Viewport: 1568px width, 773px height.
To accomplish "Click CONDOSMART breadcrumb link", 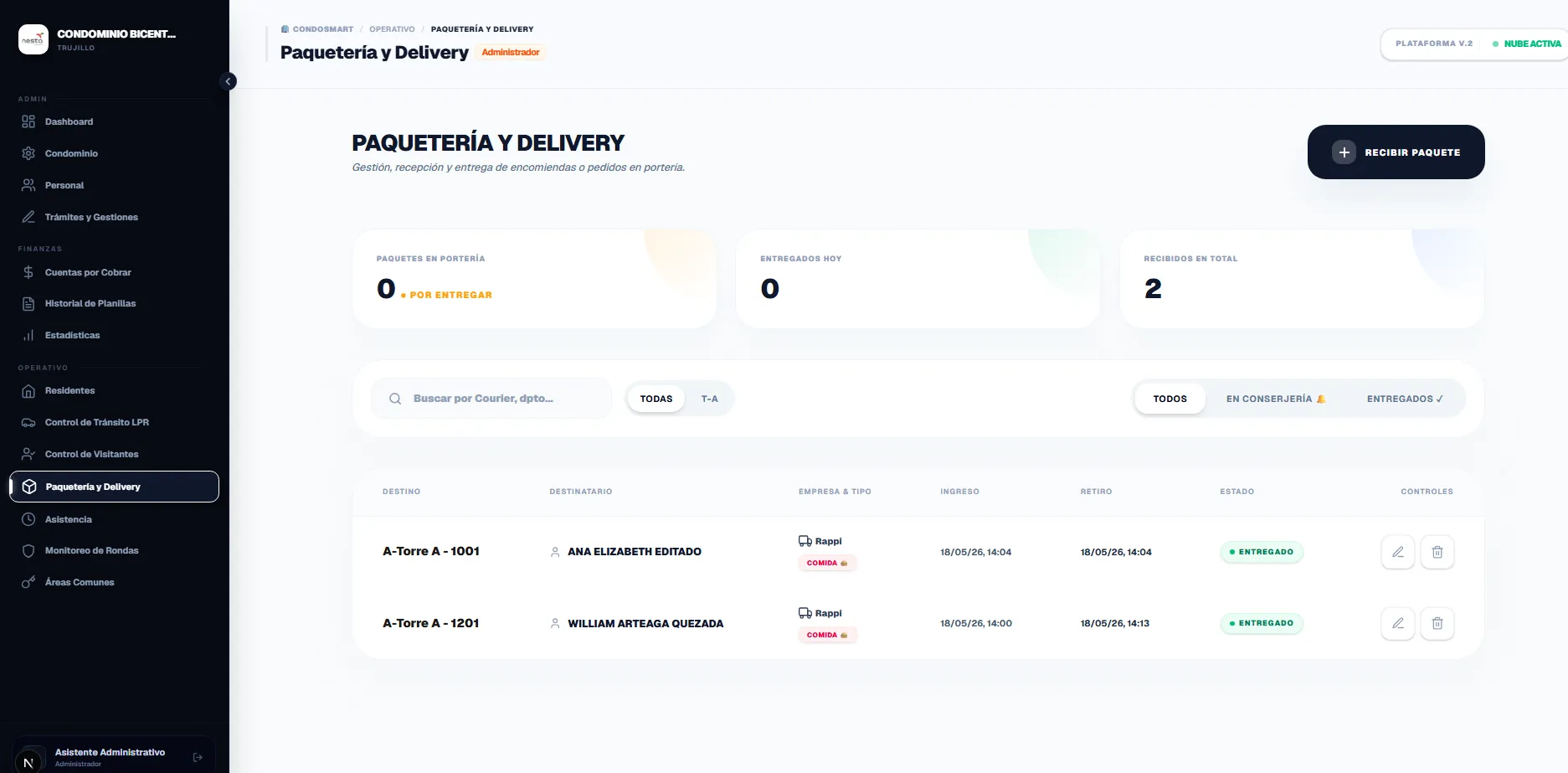I will (317, 29).
